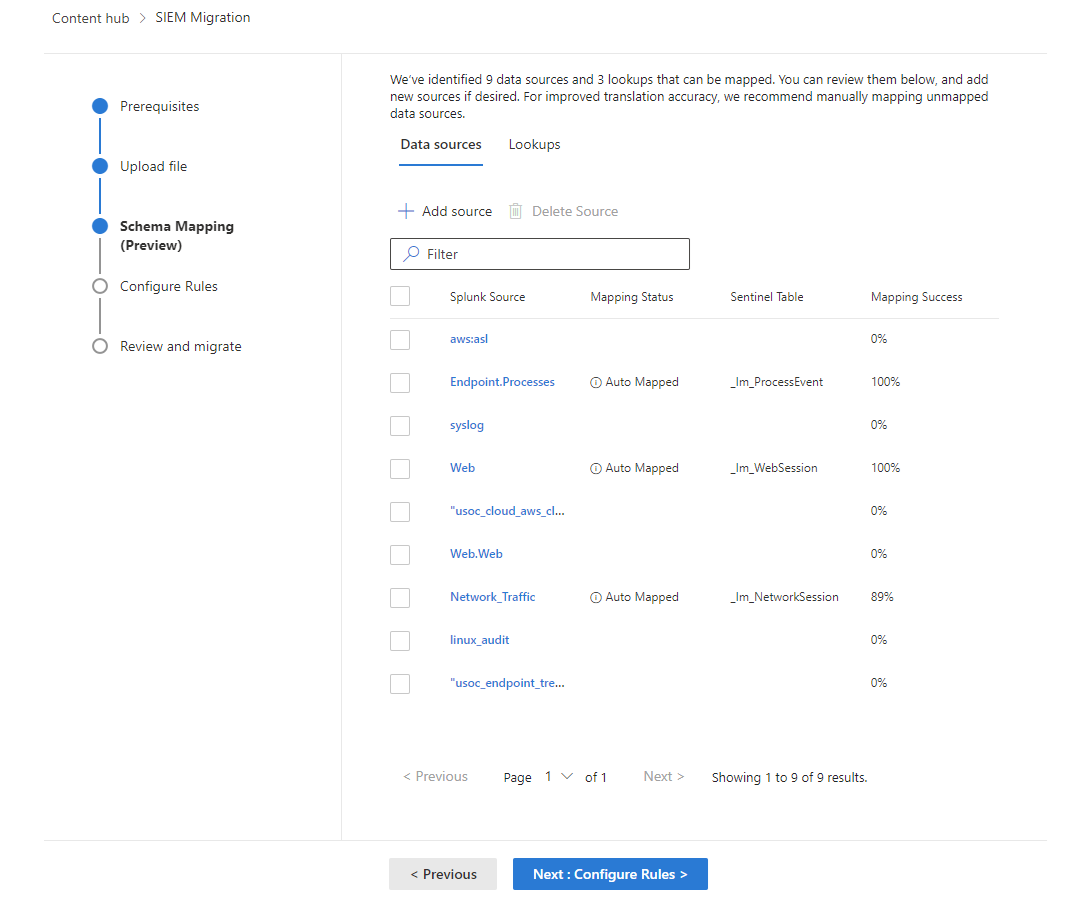Open the syslog source link
This screenshot has width=1089, height=901.
tap(467, 425)
